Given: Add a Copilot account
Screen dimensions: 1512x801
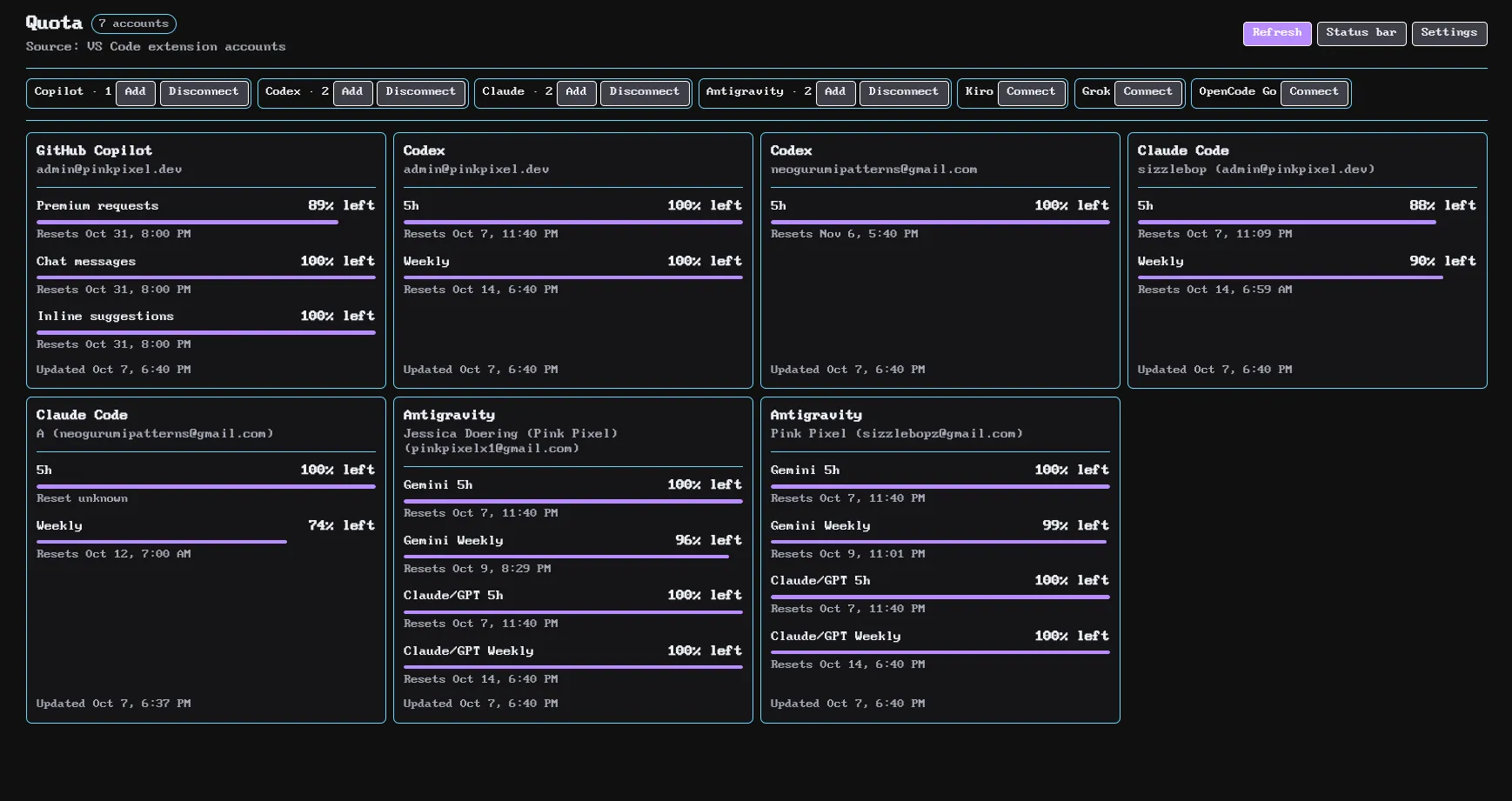Looking at the screenshot, I should tap(136, 92).
